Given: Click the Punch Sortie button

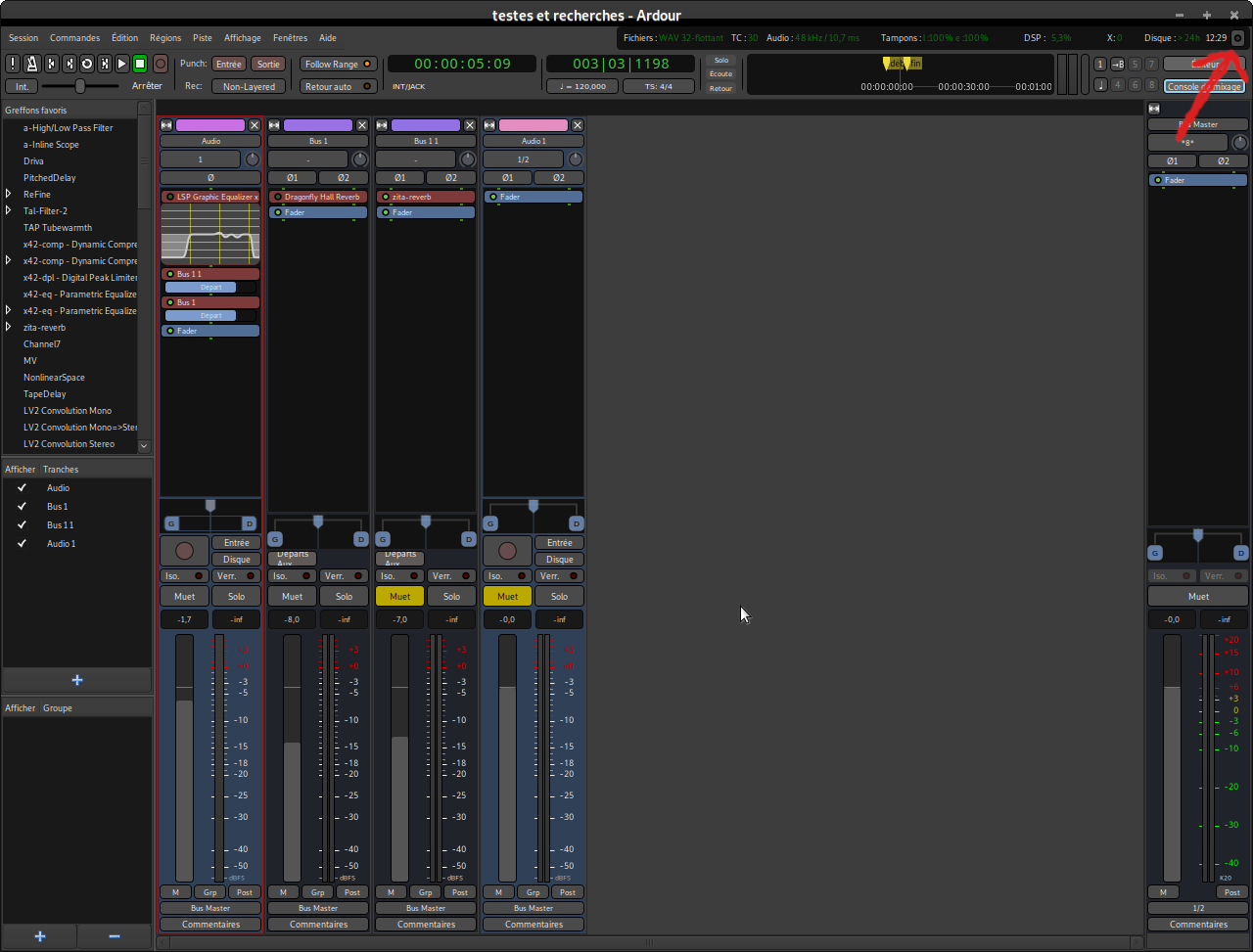Looking at the screenshot, I should [x=268, y=64].
